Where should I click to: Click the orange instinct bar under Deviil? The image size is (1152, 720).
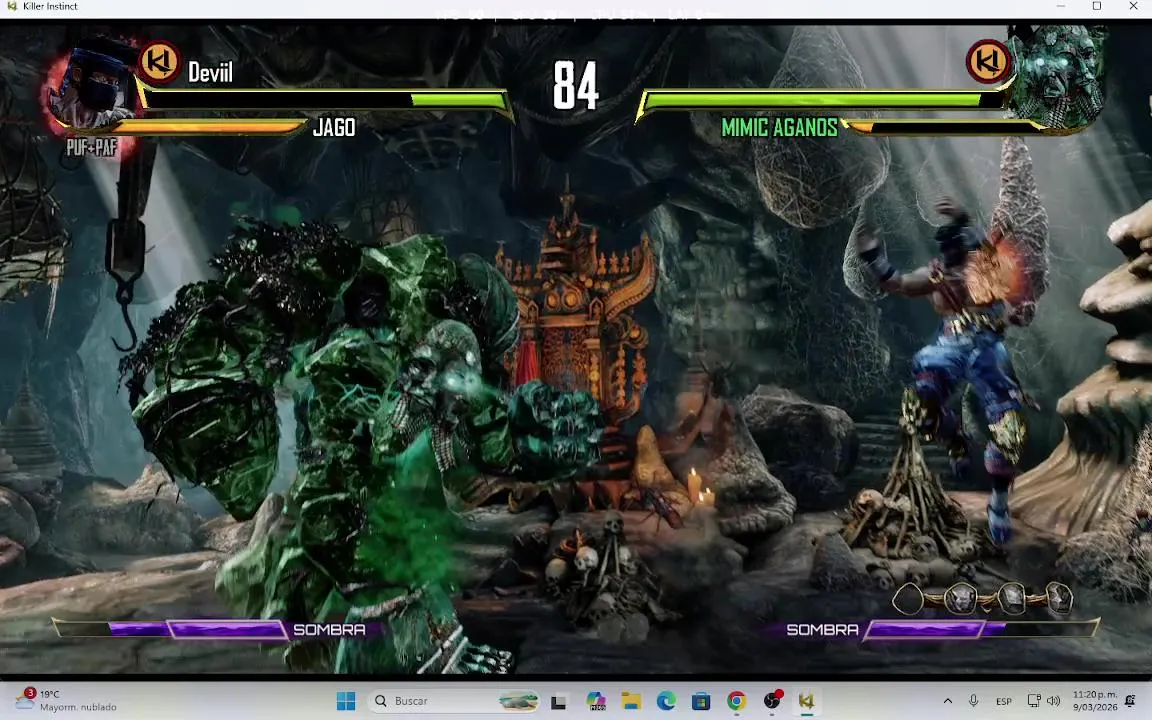(209, 127)
